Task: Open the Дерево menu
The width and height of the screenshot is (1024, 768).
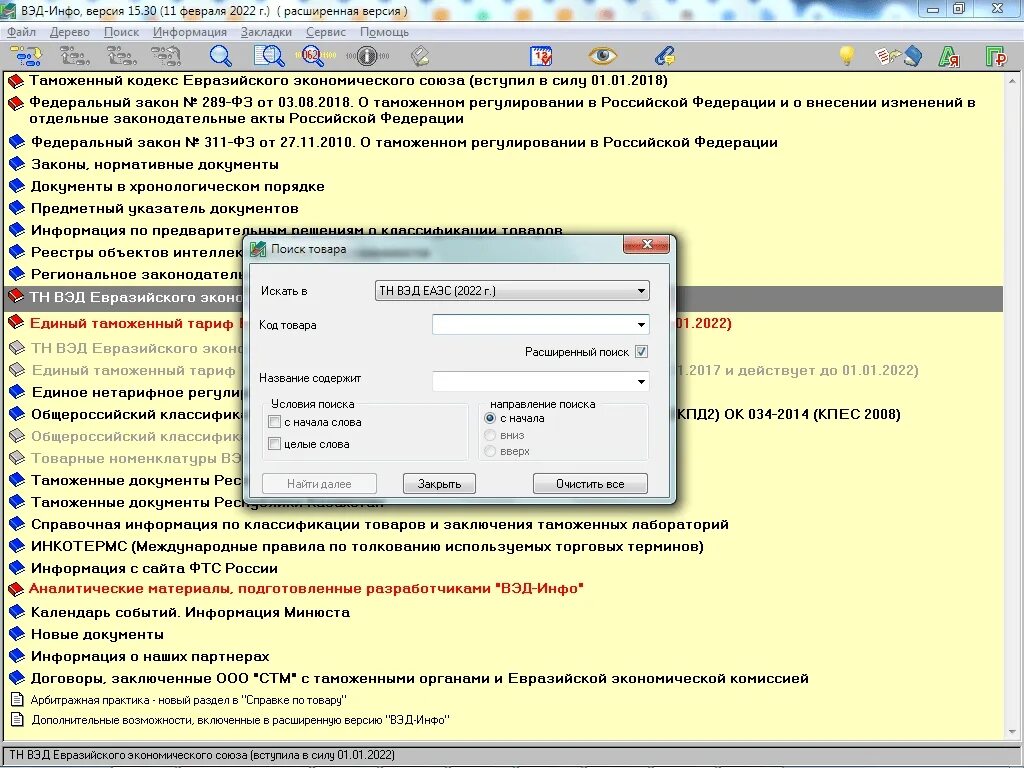Action: (x=70, y=32)
